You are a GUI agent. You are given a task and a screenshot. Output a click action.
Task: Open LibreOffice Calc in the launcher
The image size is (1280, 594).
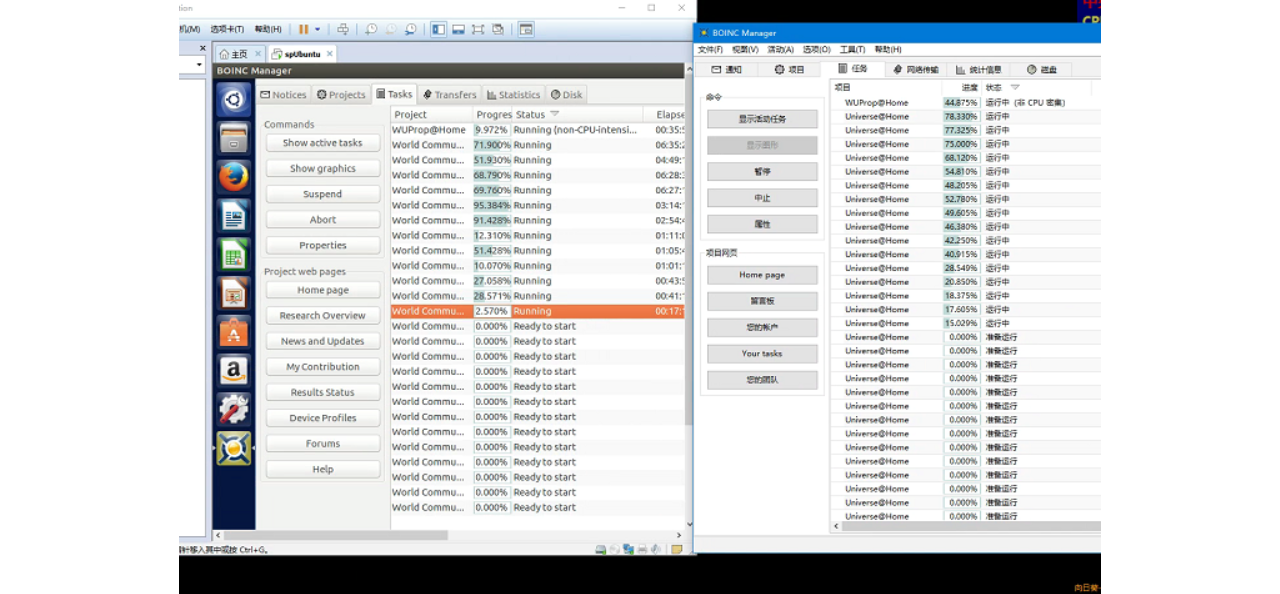click(x=234, y=254)
